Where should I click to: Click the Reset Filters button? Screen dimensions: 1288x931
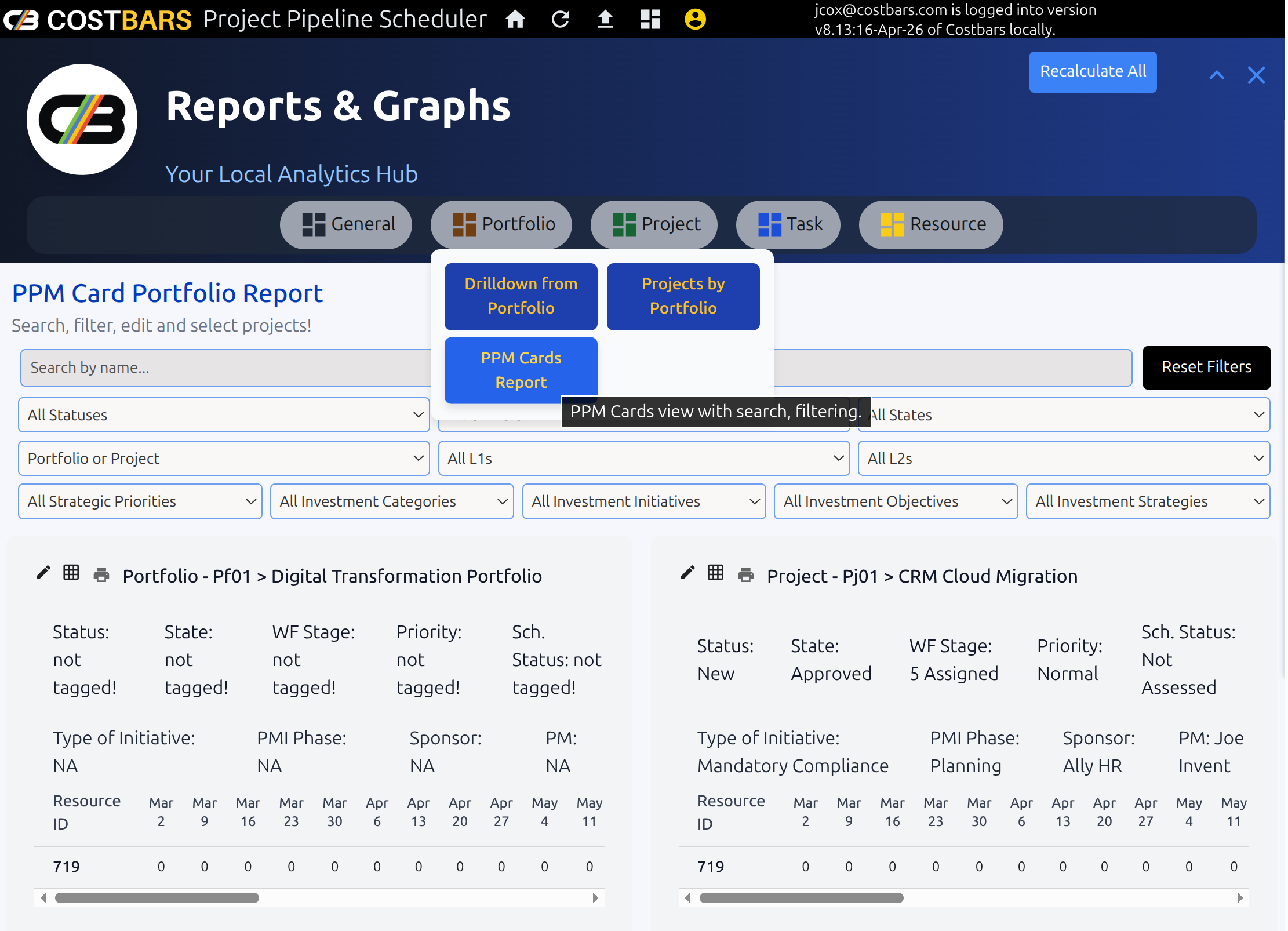click(x=1206, y=368)
